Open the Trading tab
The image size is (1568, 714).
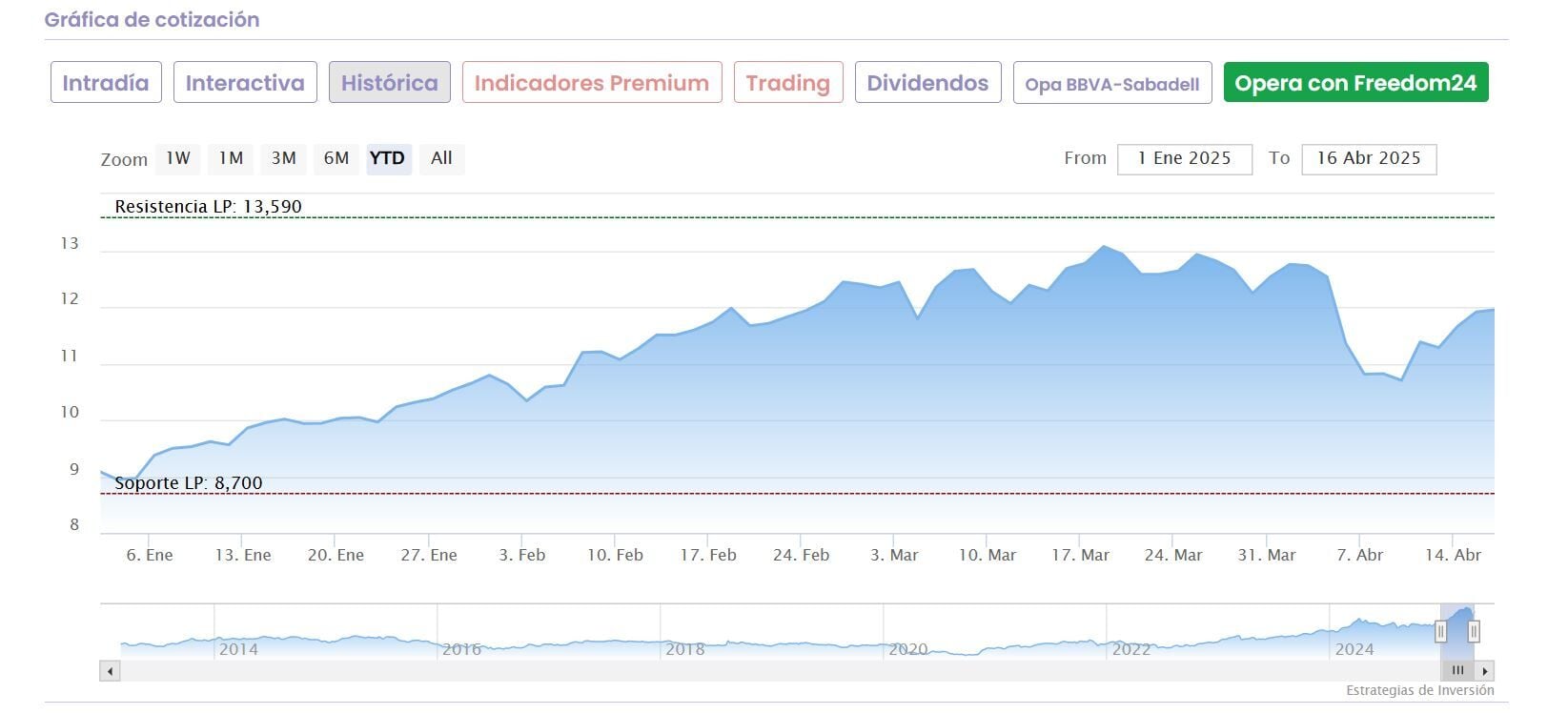788,83
